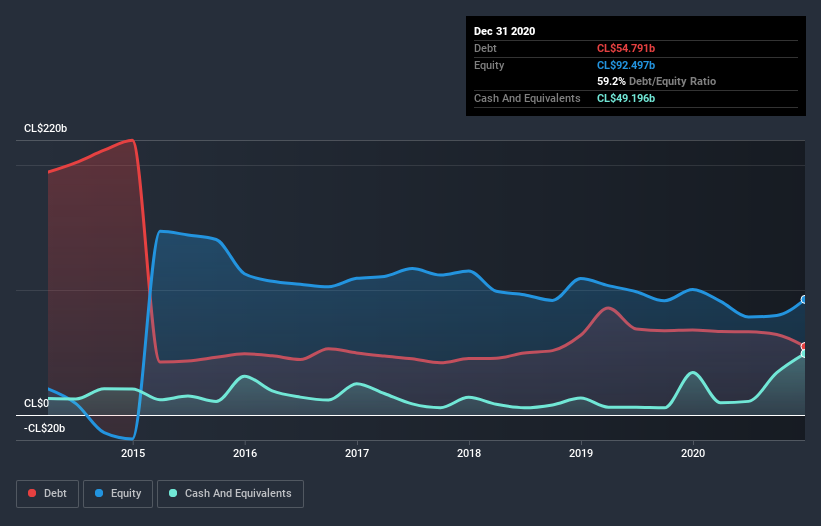821x526 pixels.
Task: Select the 2017 x-axis label
Action: 357,453
